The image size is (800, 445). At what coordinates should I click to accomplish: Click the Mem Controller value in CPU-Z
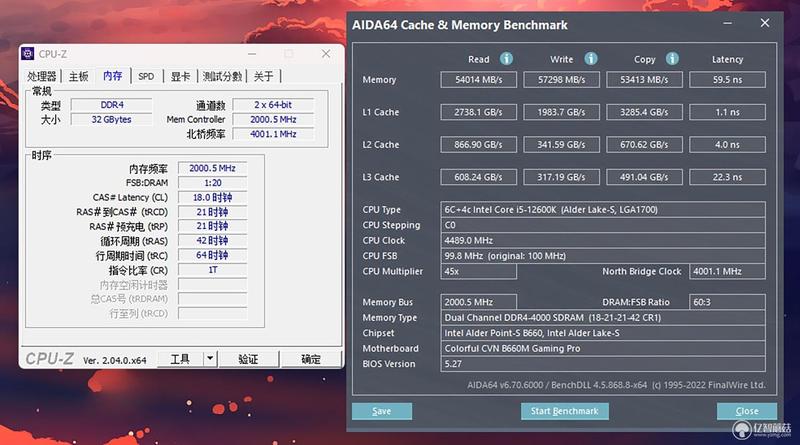[273, 119]
